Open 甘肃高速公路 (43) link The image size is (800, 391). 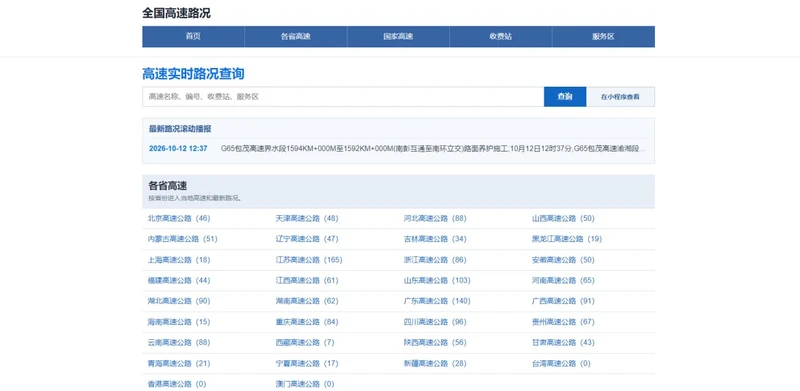pos(563,343)
